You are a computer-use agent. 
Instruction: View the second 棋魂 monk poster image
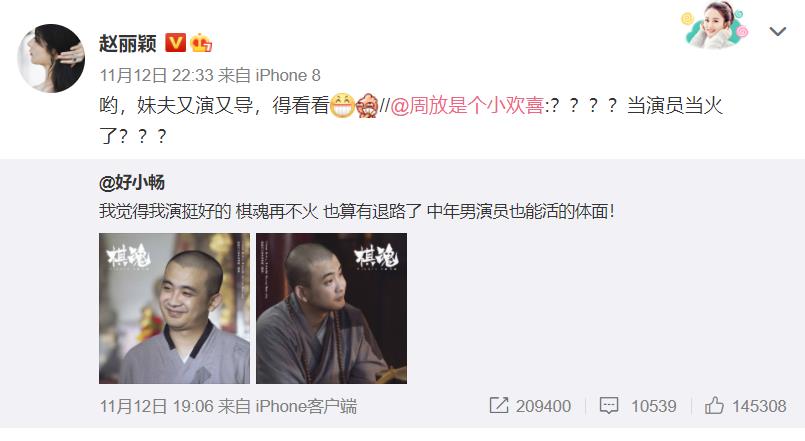(x=332, y=309)
